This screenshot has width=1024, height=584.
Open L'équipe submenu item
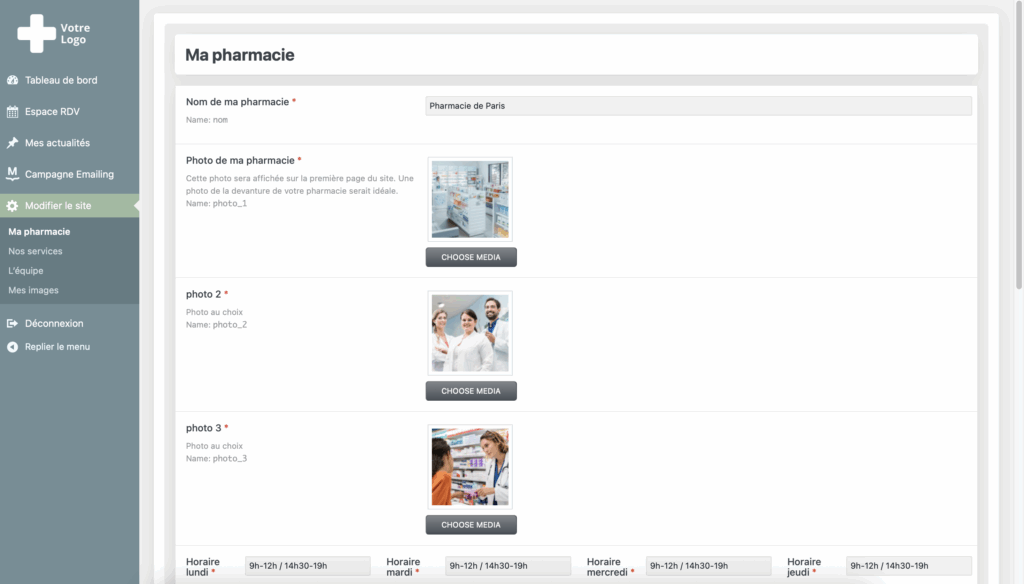[25, 270]
